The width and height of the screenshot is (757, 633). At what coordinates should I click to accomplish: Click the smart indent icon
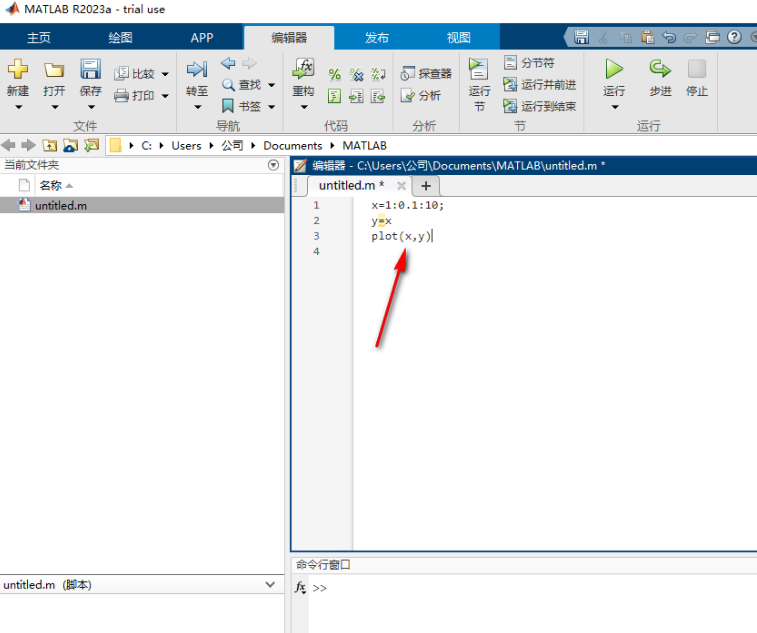(335, 96)
